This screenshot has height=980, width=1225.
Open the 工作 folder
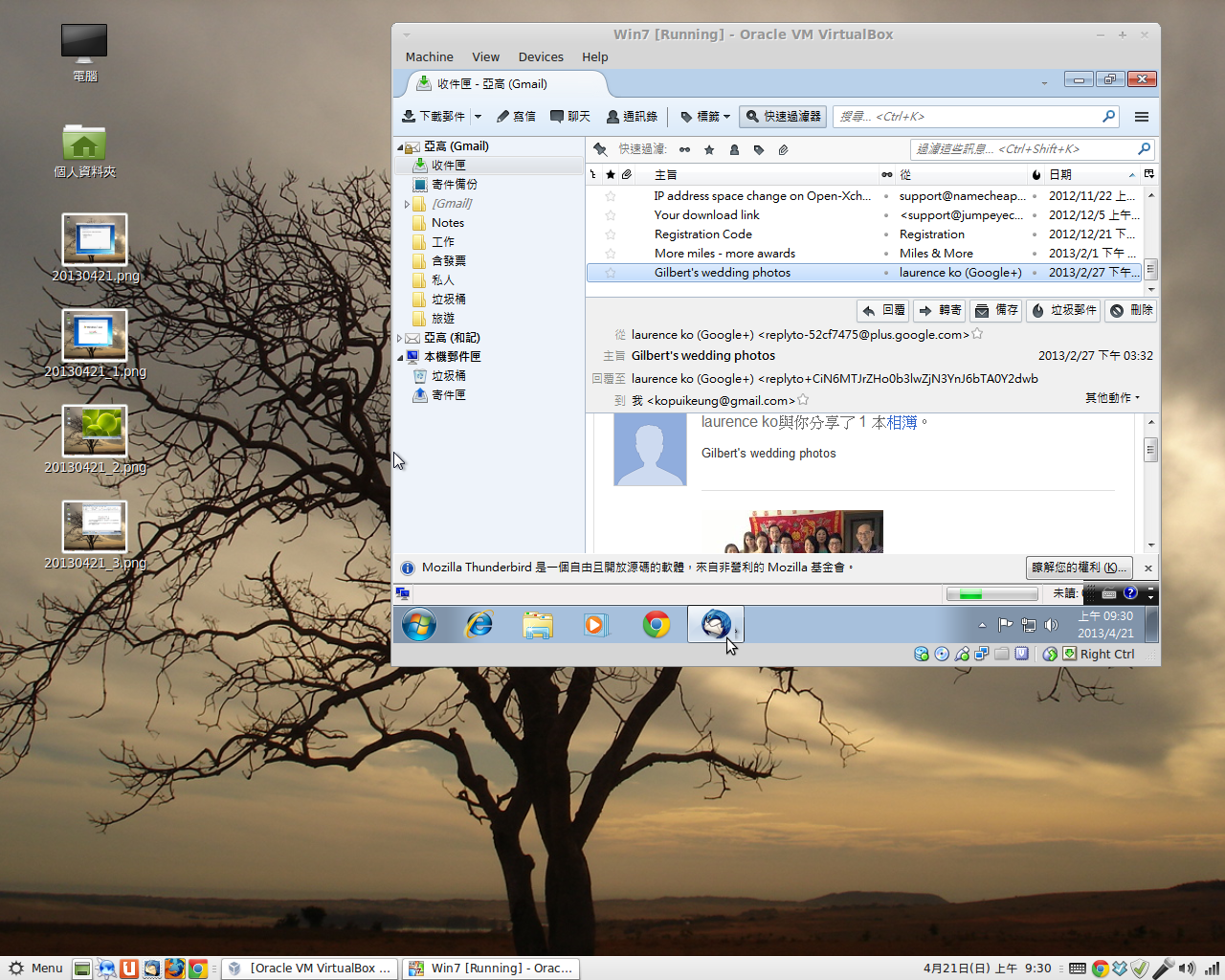442,242
